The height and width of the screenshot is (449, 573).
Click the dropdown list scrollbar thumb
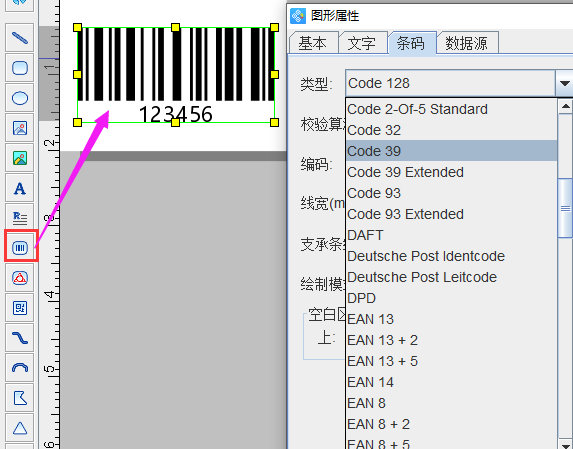[565, 208]
